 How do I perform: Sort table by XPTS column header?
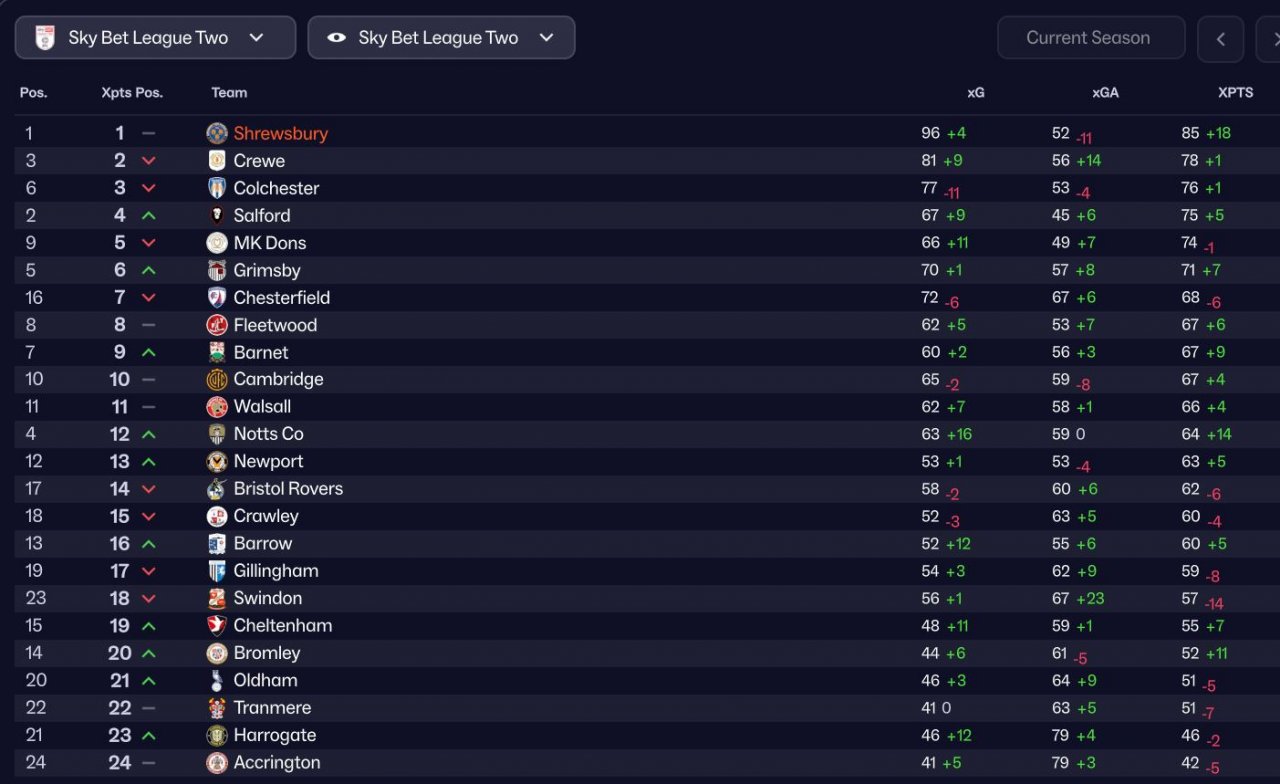pos(1235,92)
